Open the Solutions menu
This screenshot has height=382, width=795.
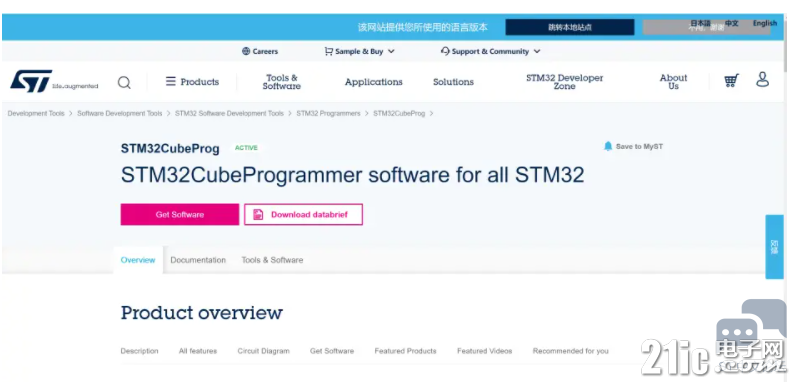[453, 82]
